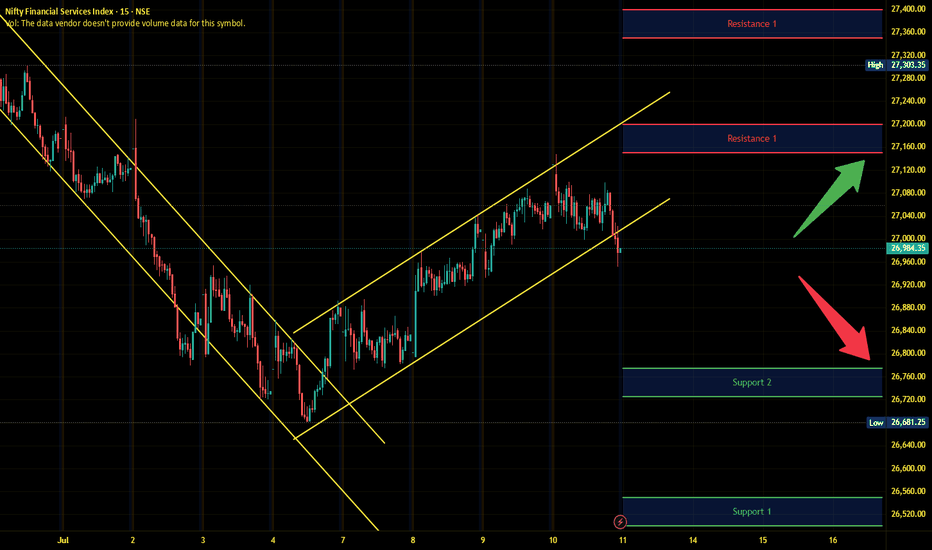Click the 26,720.00 price axis label
The height and width of the screenshot is (550, 932).
(908, 399)
